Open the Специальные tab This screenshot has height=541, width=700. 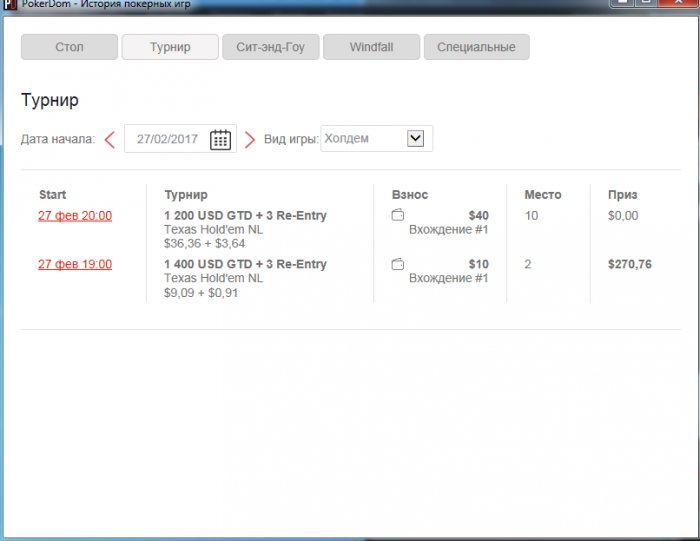click(476, 47)
